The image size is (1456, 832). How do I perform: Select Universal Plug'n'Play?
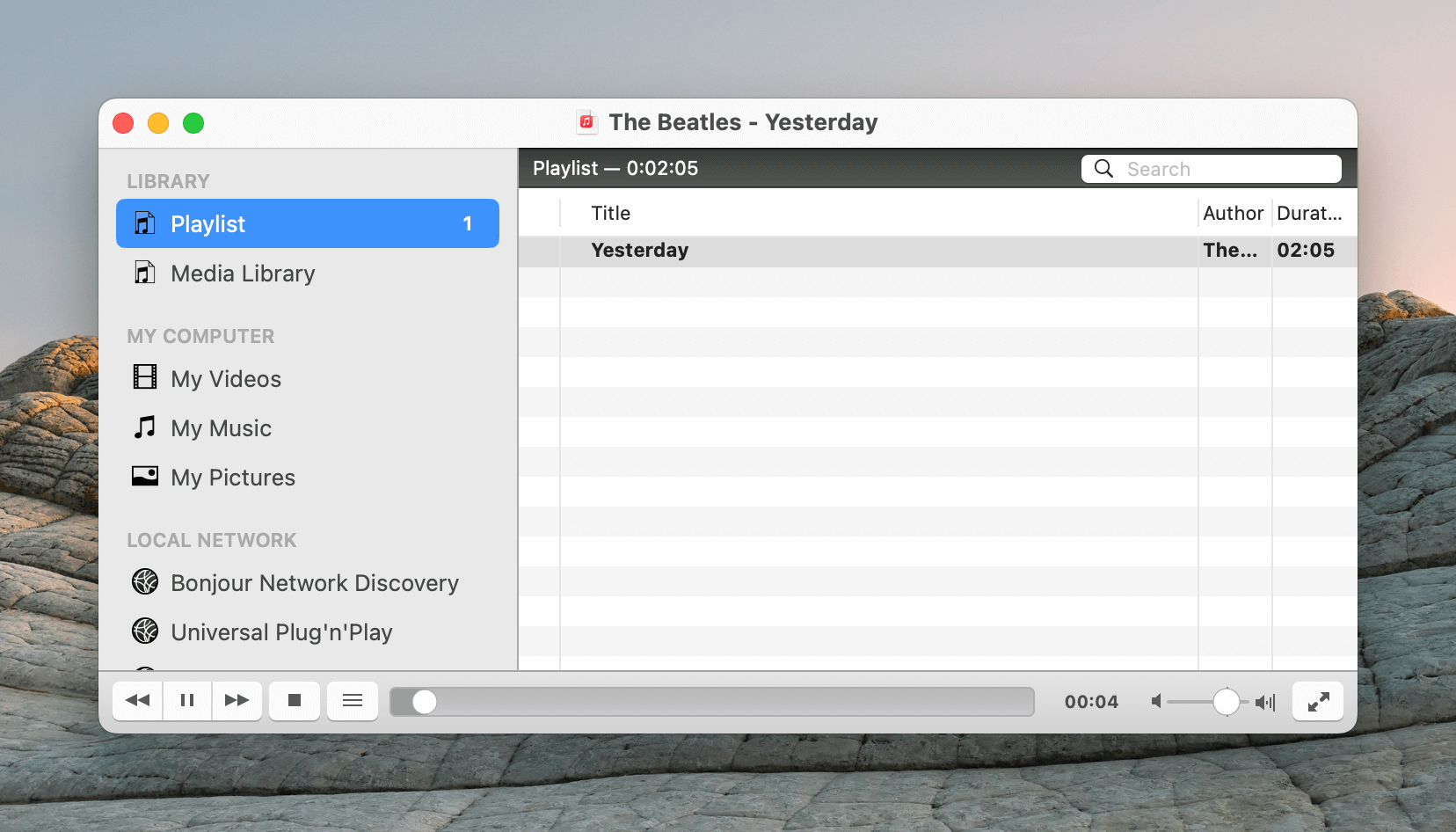click(x=281, y=632)
